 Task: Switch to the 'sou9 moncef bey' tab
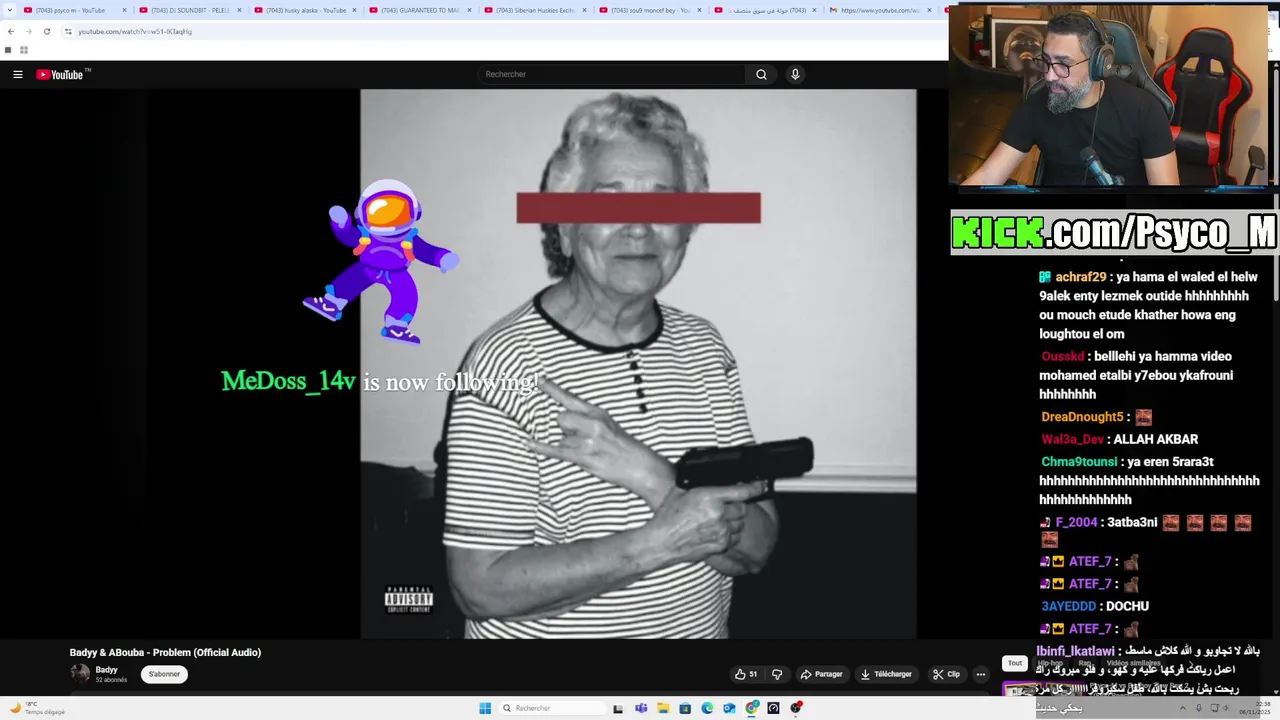click(x=650, y=10)
